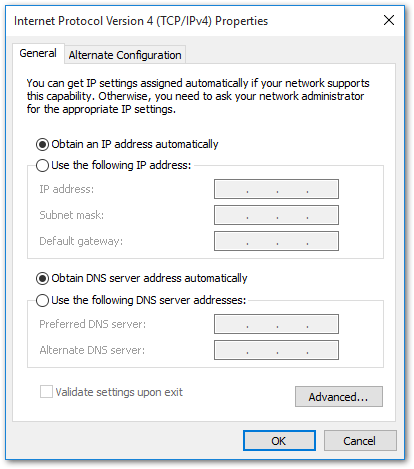The width and height of the screenshot is (414, 469).
Task: Click the Alternate DNS server field
Action: click(x=276, y=350)
